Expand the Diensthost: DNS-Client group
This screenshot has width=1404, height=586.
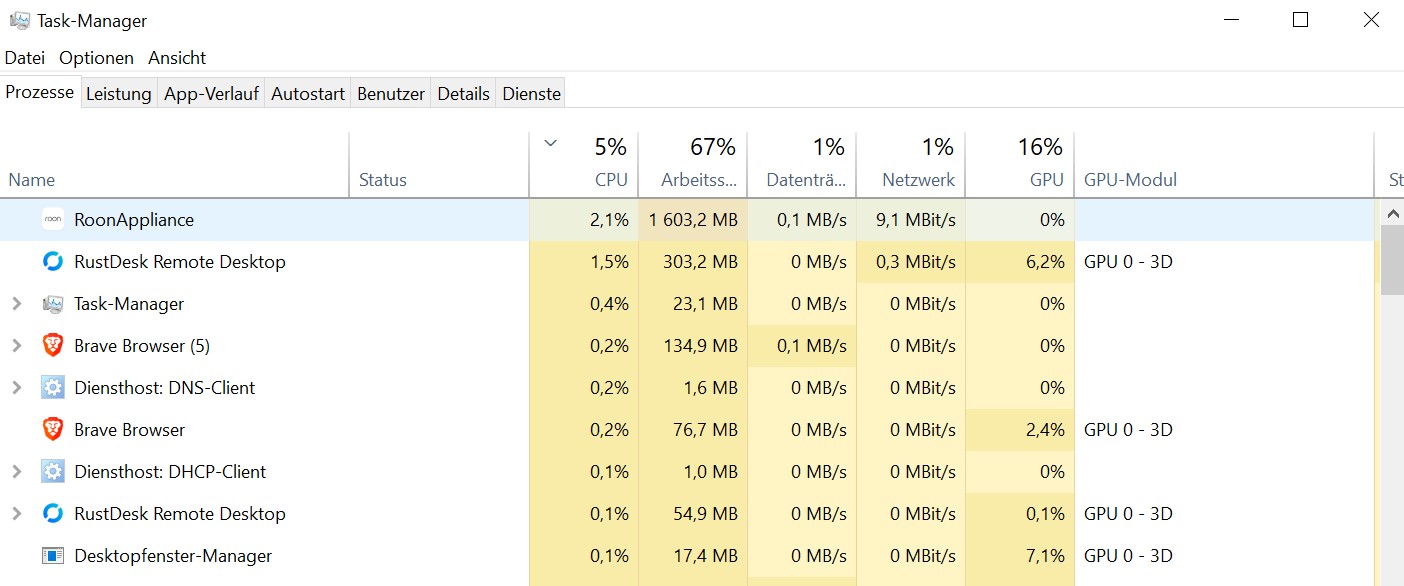point(16,388)
